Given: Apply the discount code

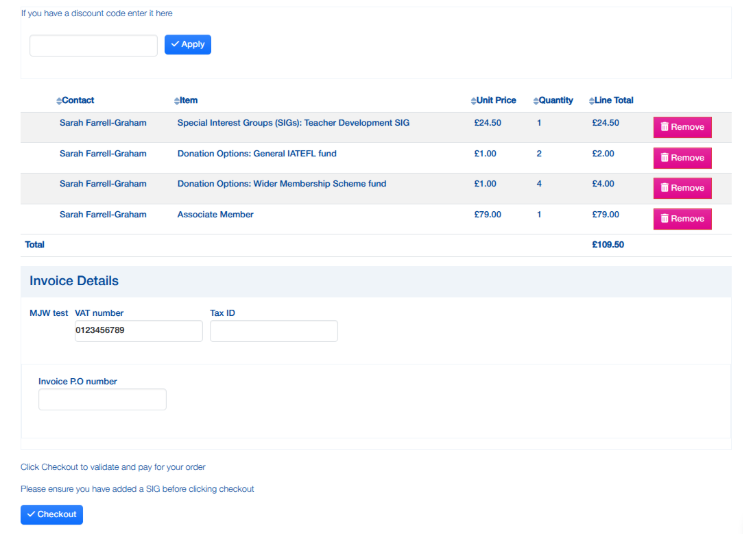Looking at the screenshot, I should 187,45.
